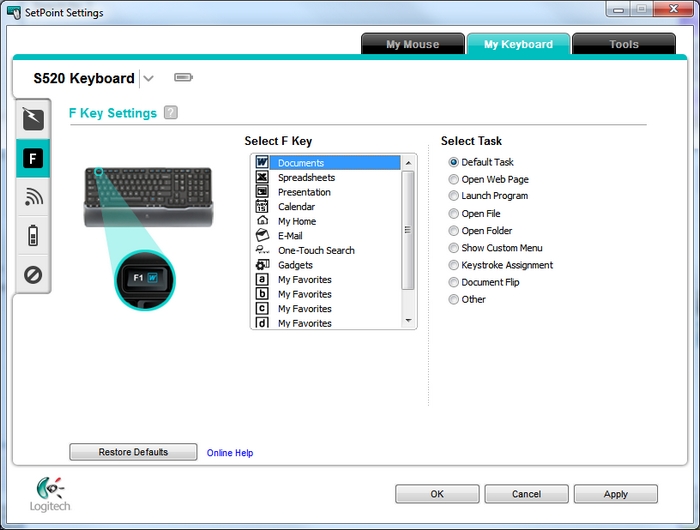Switch to the My Mouse tab
The width and height of the screenshot is (700, 530).
coord(412,44)
